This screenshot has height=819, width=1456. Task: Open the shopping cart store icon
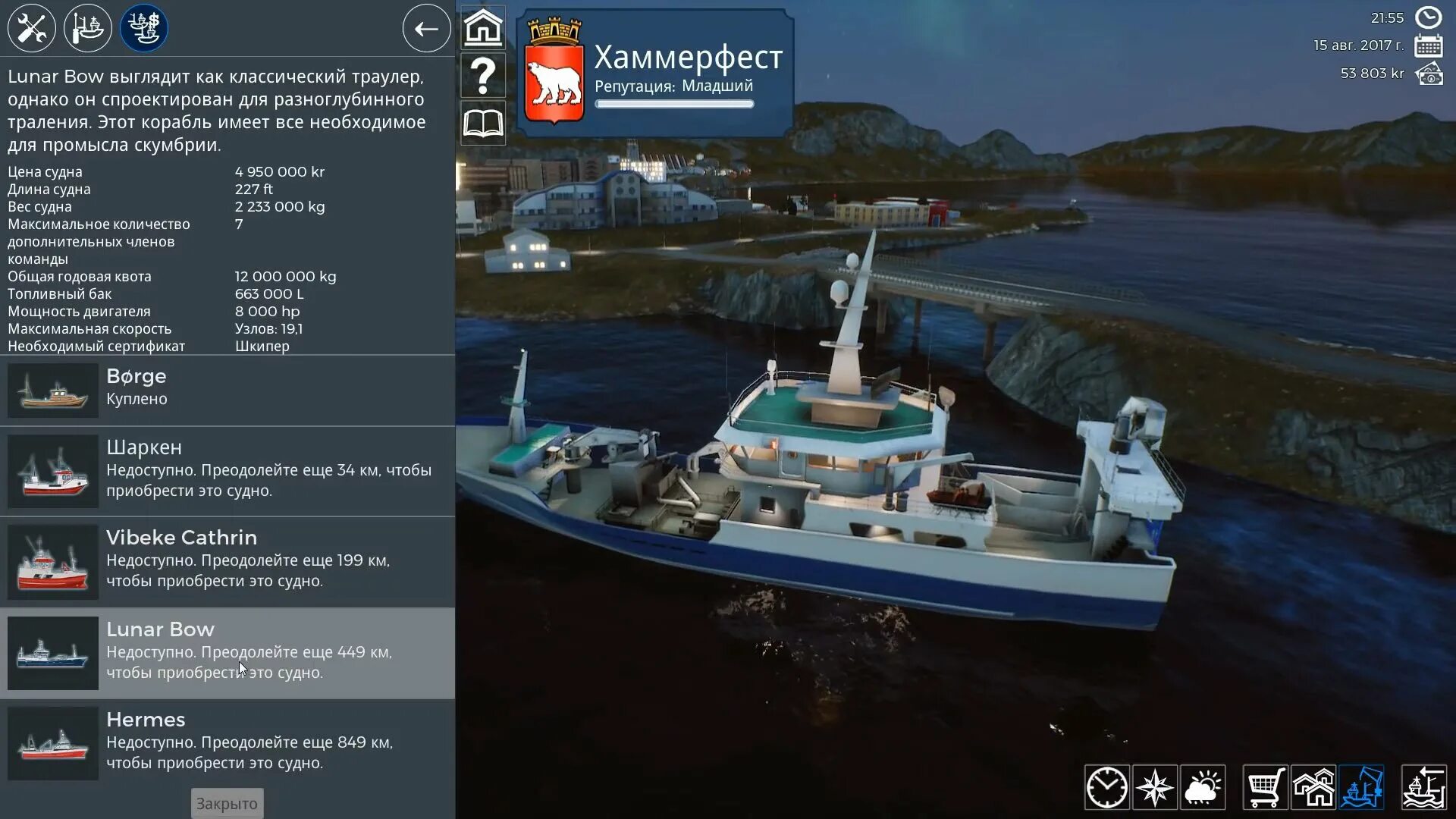[1265, 787]
